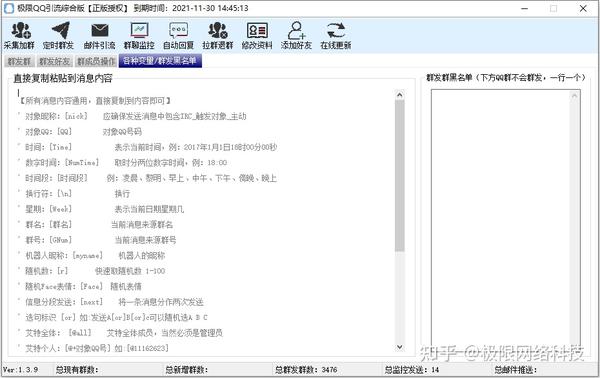The width and height of the screenshot is (600, 378).
Task: Switch to the 群发好友 tab
Action: pos(54,61)
